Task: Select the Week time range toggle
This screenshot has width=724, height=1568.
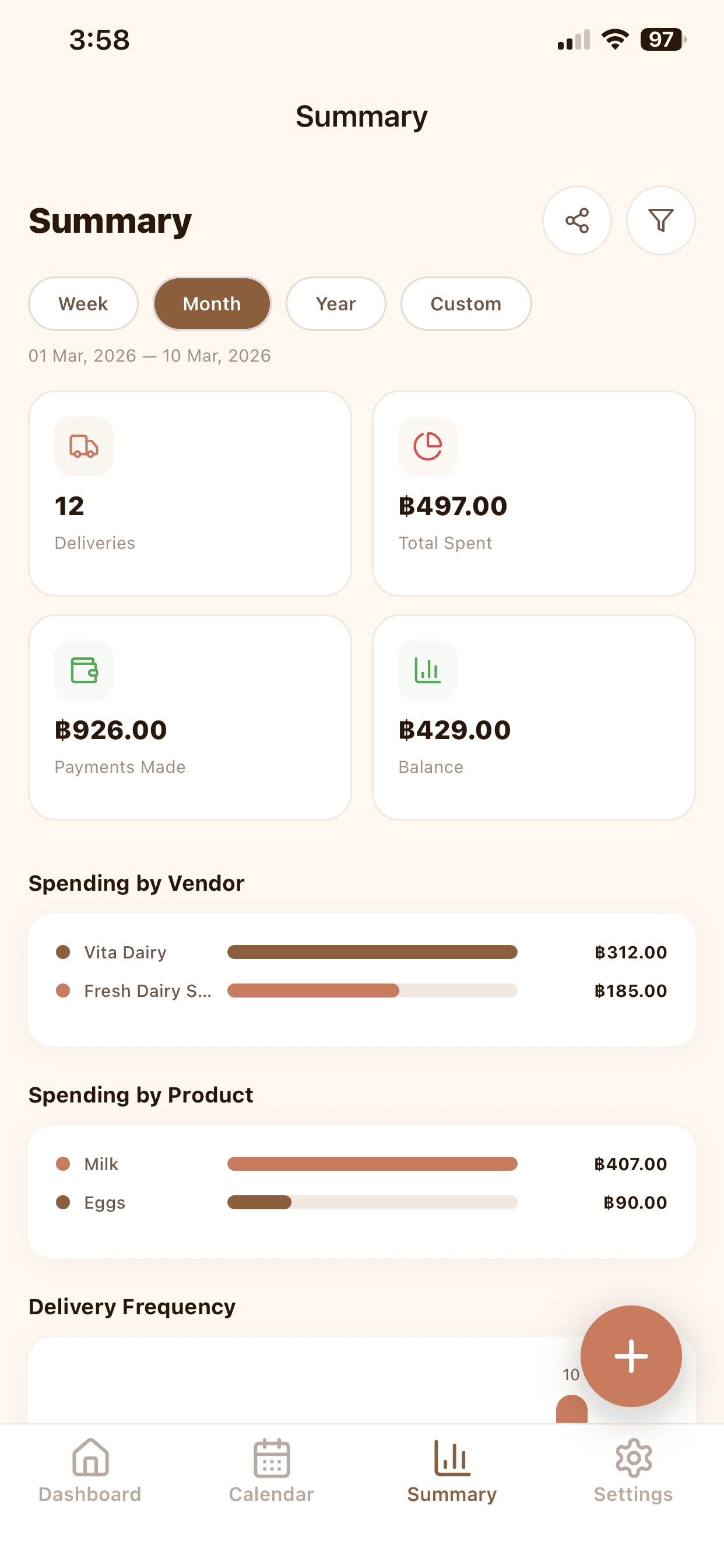Action: 83,304
